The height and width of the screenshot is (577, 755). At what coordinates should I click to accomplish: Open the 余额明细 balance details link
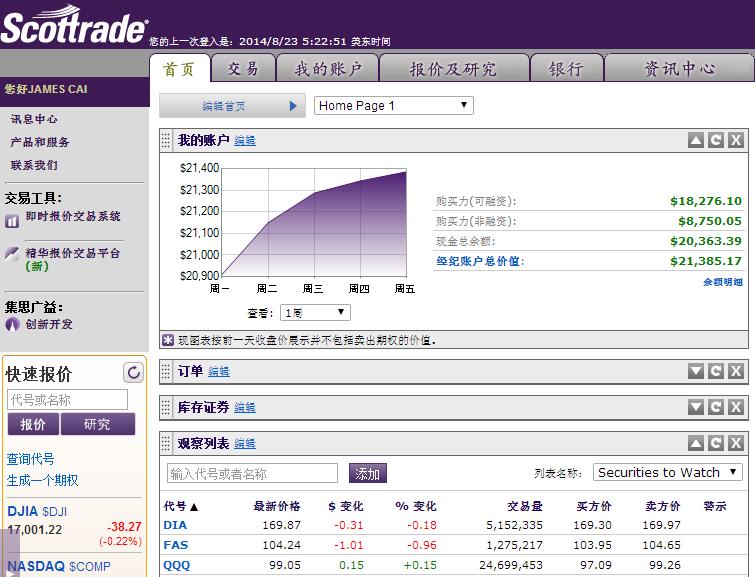tap(722, 282)
